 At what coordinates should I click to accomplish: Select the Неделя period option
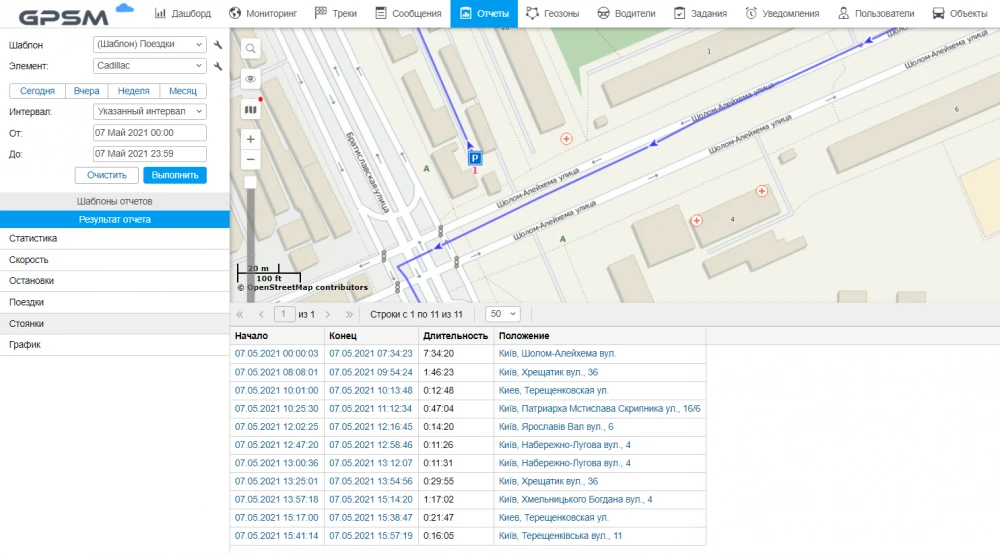133,91
